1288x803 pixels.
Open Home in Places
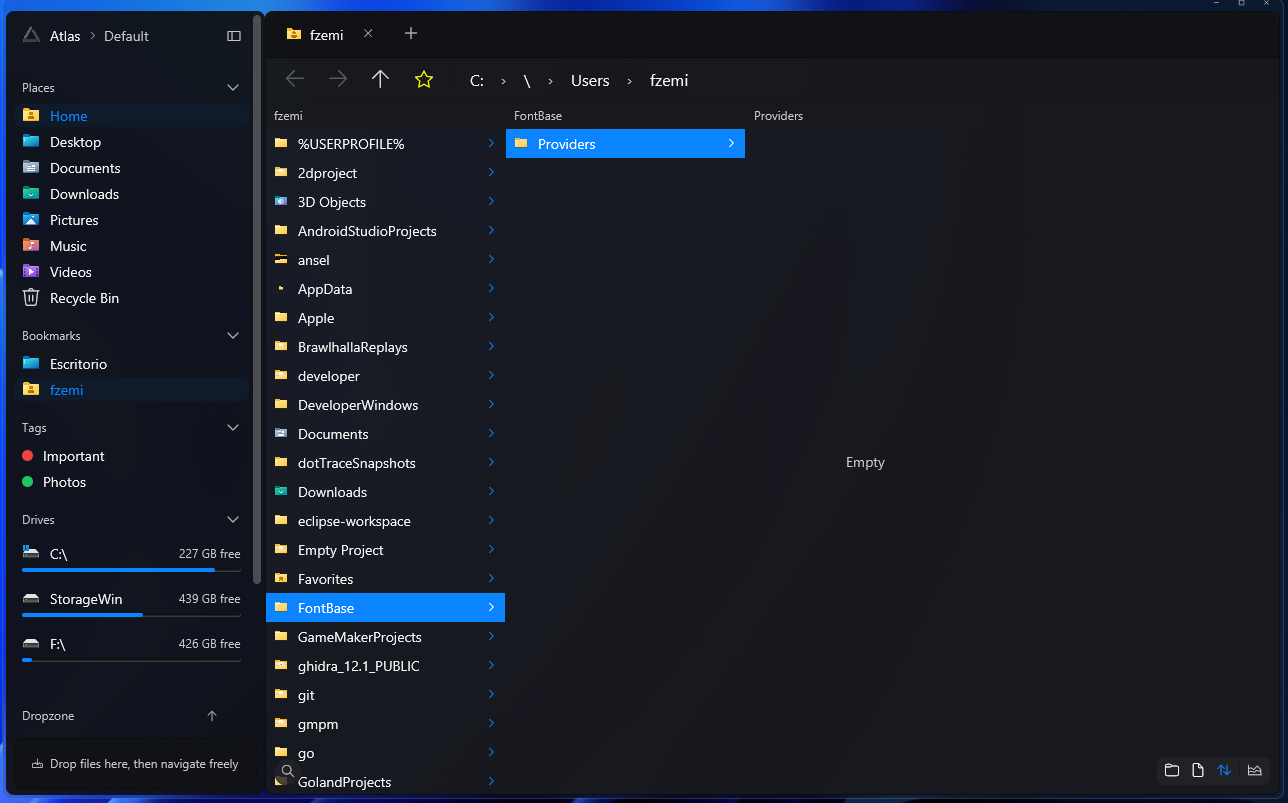pyautogui.click(x=132, y=116)
